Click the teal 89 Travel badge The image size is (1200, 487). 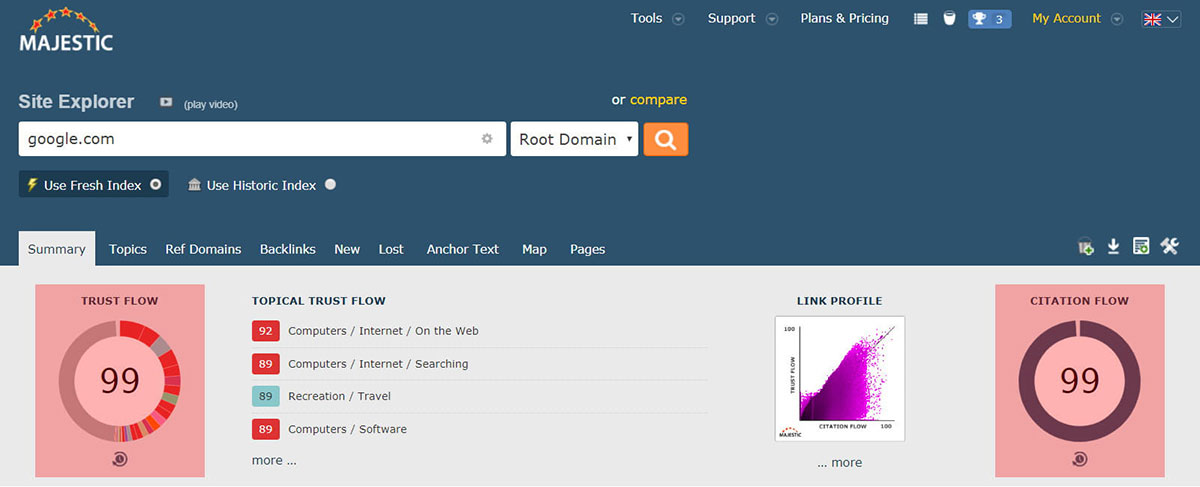(x=265, y=396)
